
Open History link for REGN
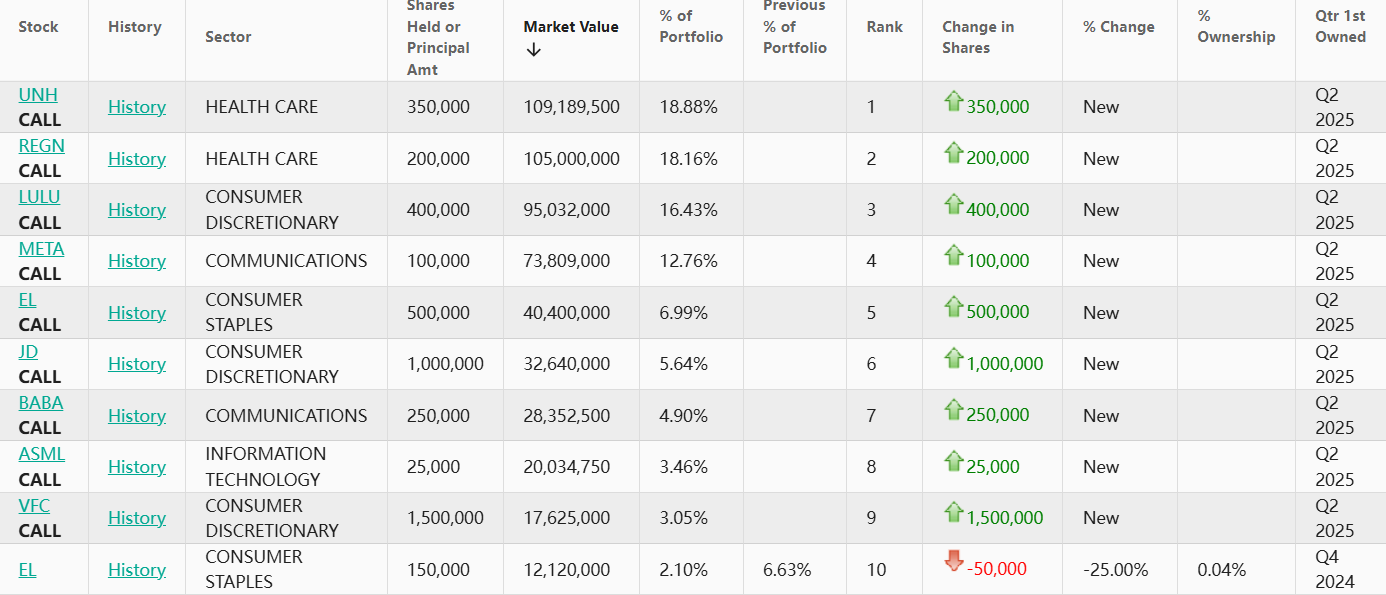[x=137, y=159]
